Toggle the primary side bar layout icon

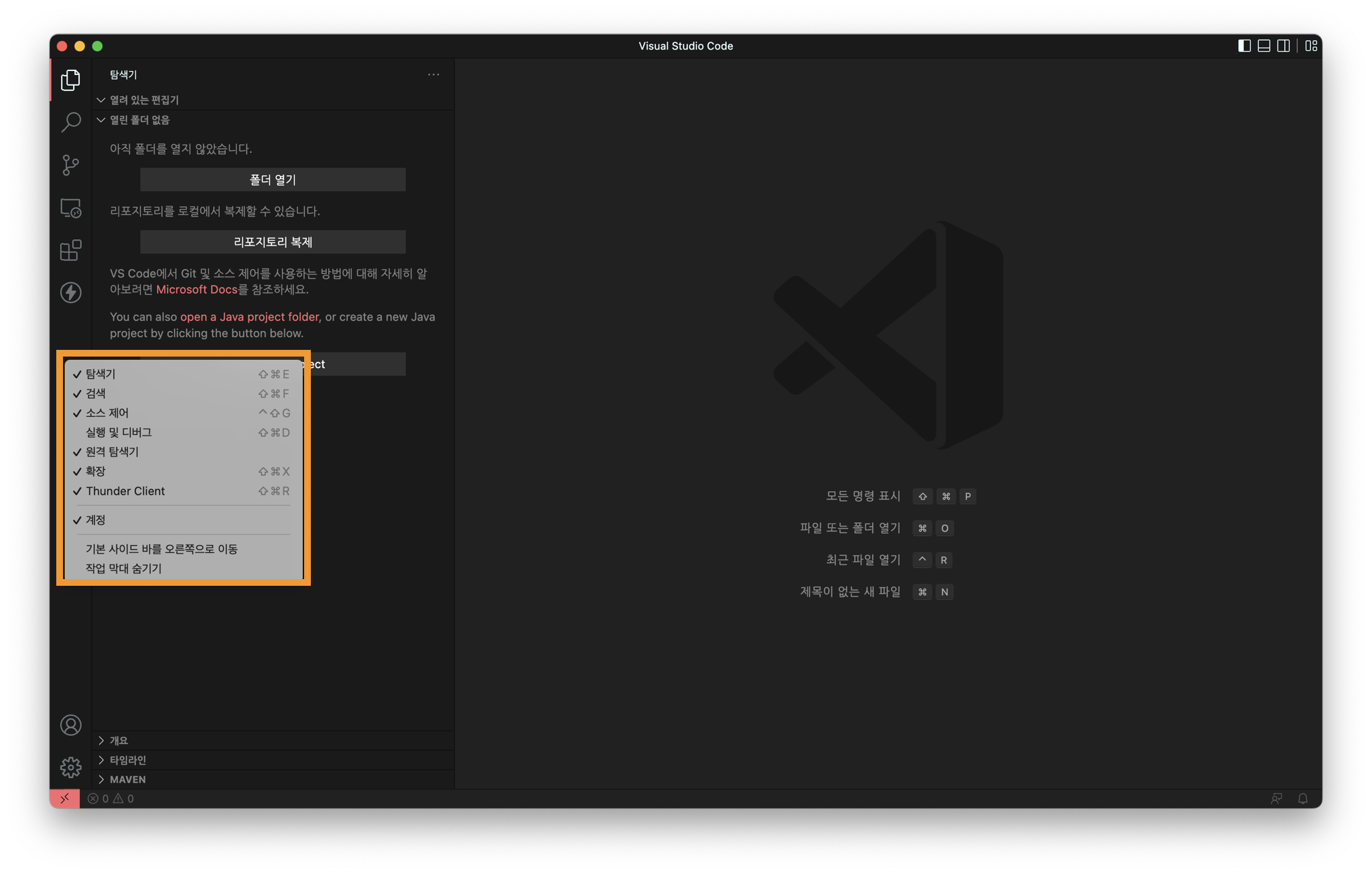pyautogui.click(x=1244, y=46)
